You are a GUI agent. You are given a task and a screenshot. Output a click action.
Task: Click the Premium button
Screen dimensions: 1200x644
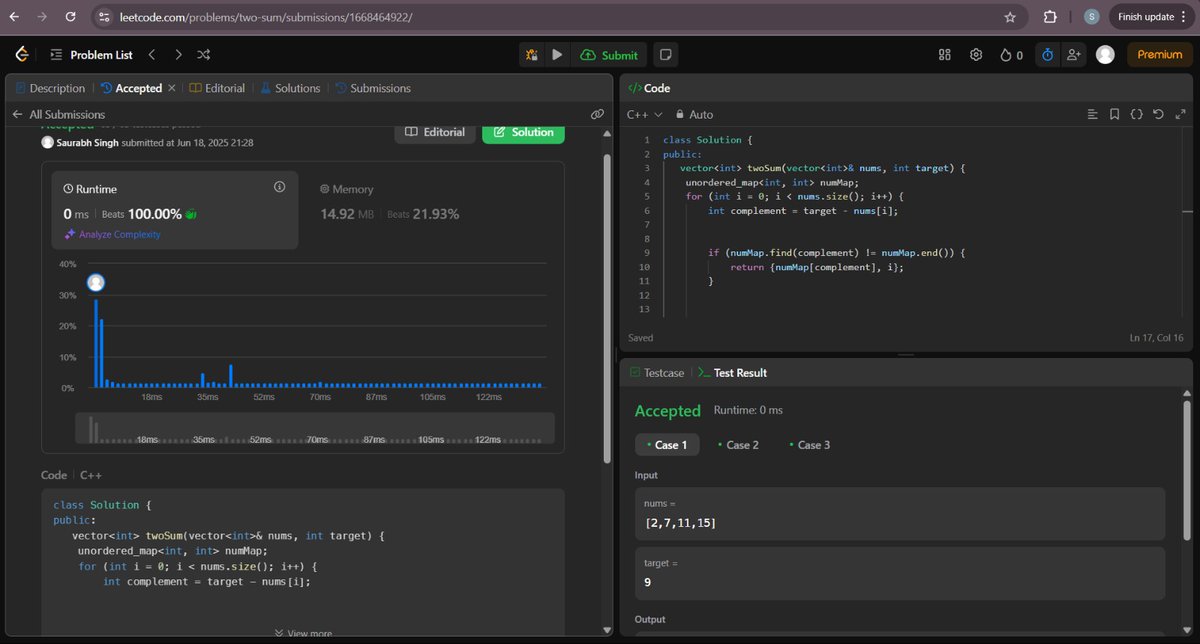click(x=1160, y=55)
